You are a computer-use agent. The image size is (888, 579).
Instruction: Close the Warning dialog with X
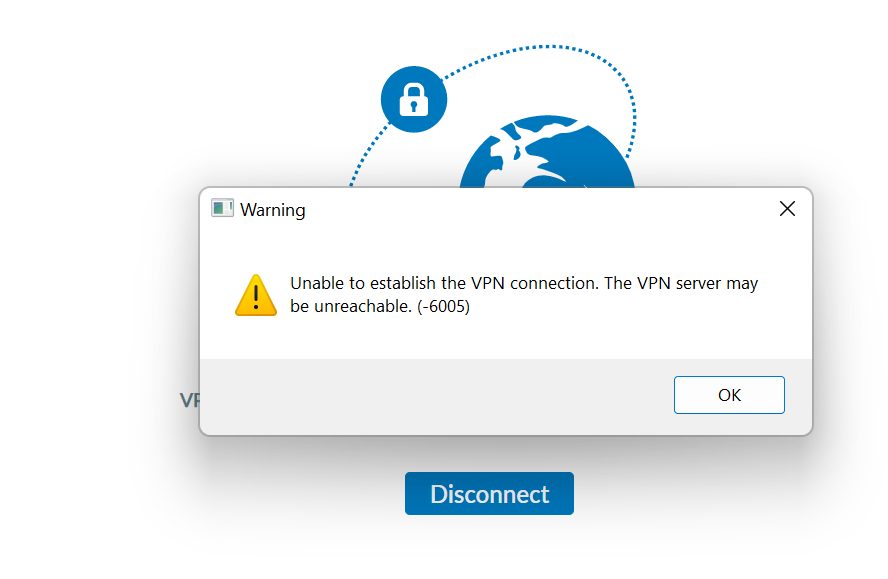click(x=787, y=209)
